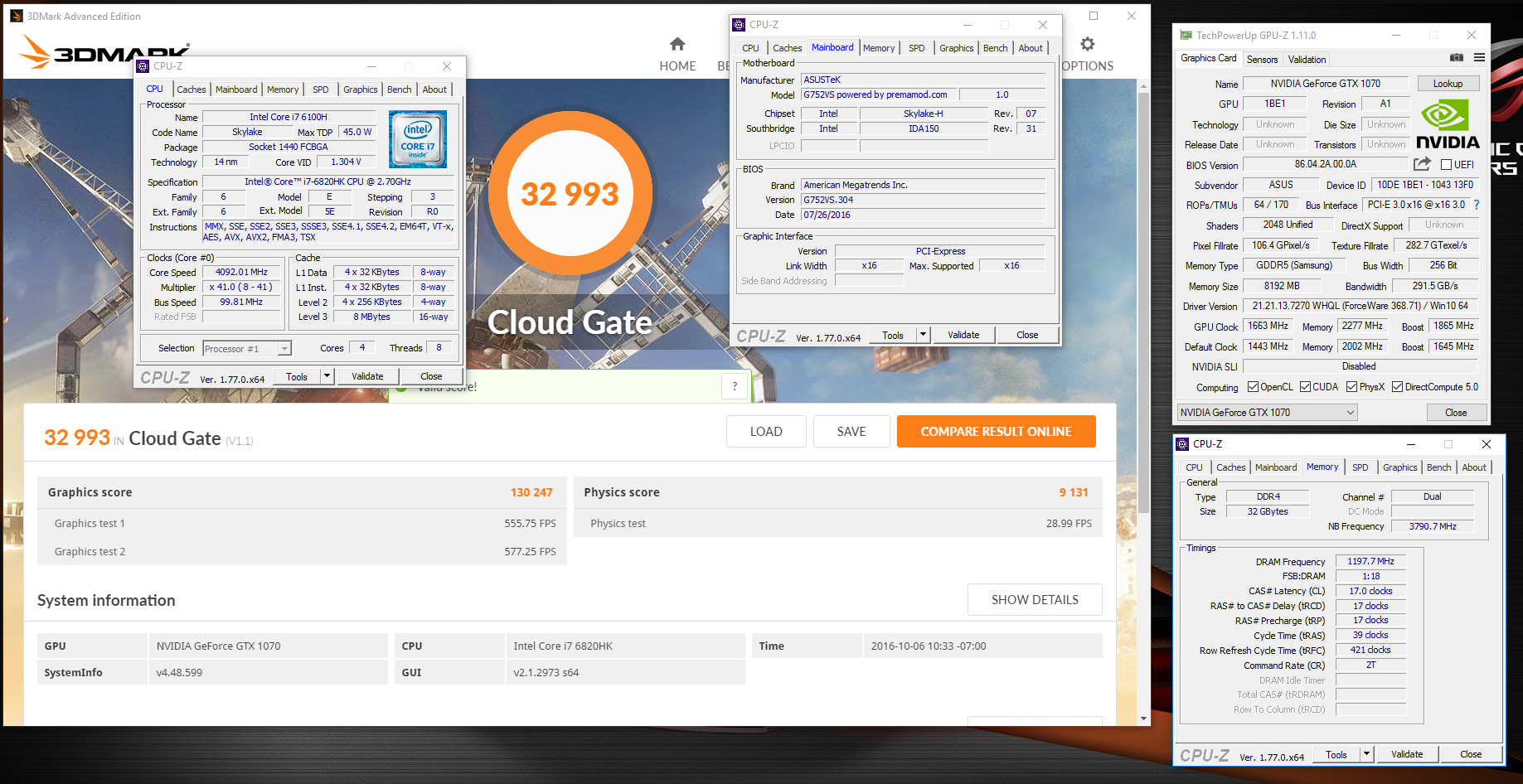Click the Core Speed 4092.01 MHz field
Image resolution: width=1523 pixels, height=784 pixels.
point(241,272)
